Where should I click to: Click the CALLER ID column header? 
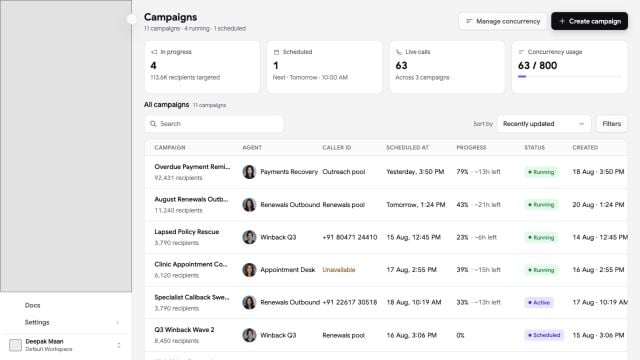(337, 147)
